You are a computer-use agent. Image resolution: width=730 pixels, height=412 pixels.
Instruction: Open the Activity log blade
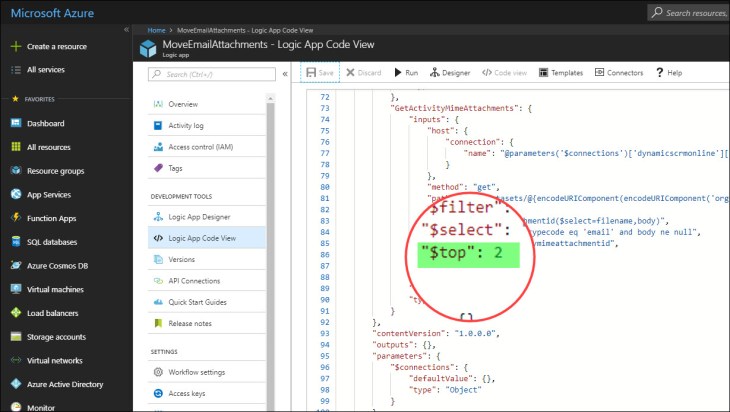click(185, 126)
